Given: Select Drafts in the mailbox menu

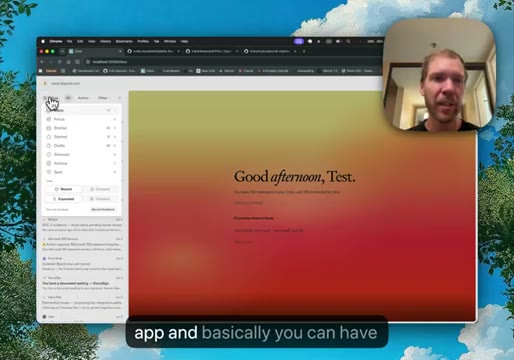Looking at the screenshot, I should pyautogui.click(x=83, y=146).
